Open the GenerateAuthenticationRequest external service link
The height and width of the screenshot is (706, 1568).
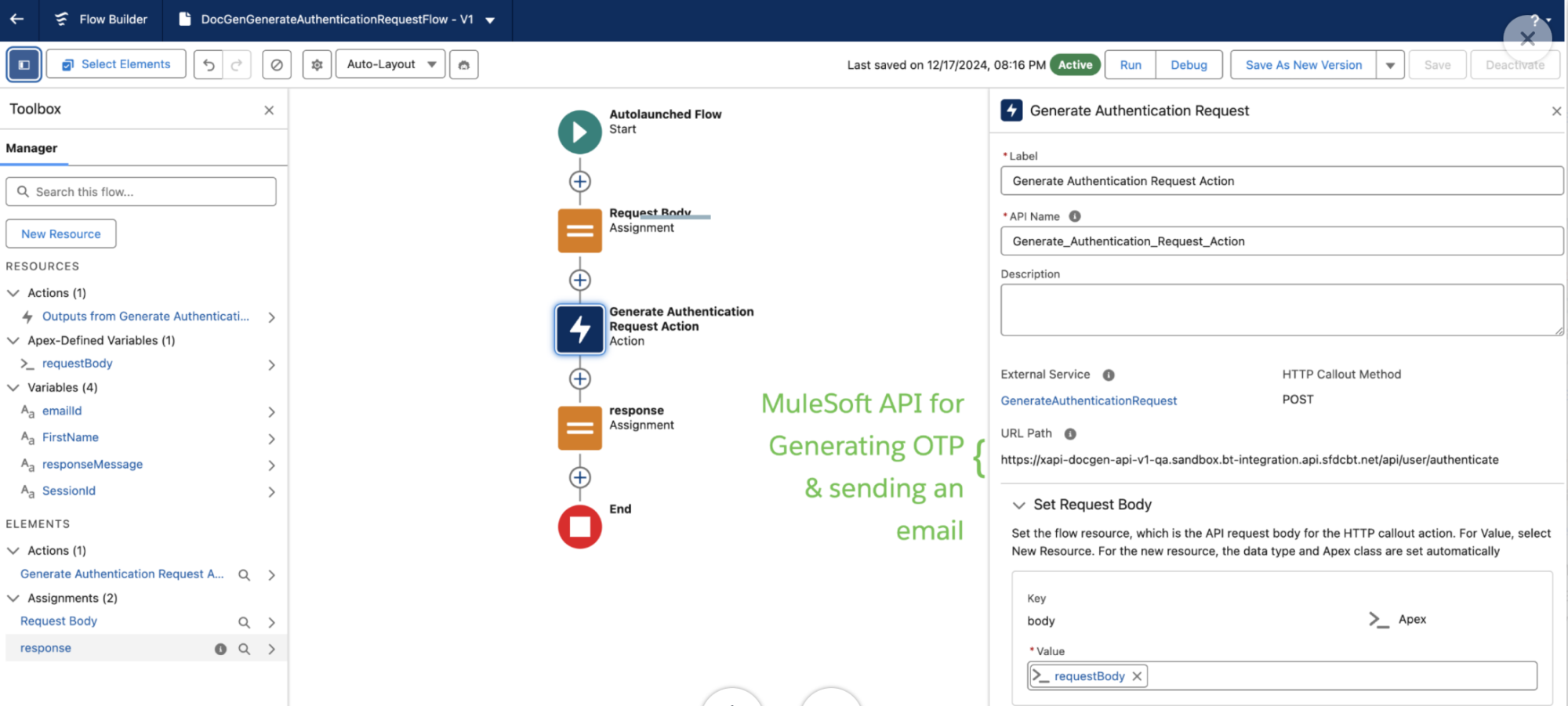tap(1088, 400)
